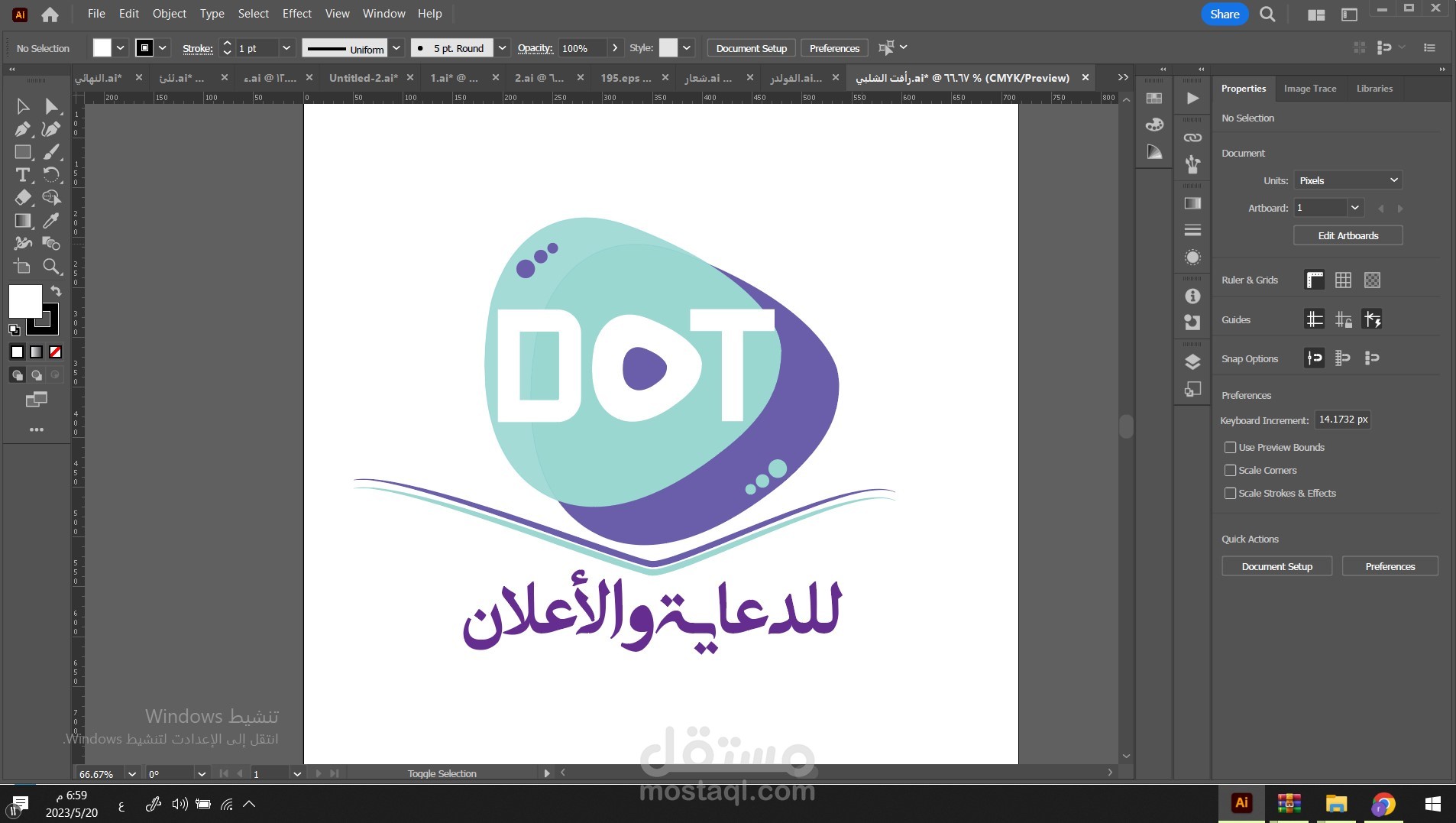Toggle Show Guides button
This screenshot has width=1456, height=823.
[1314, 319]
